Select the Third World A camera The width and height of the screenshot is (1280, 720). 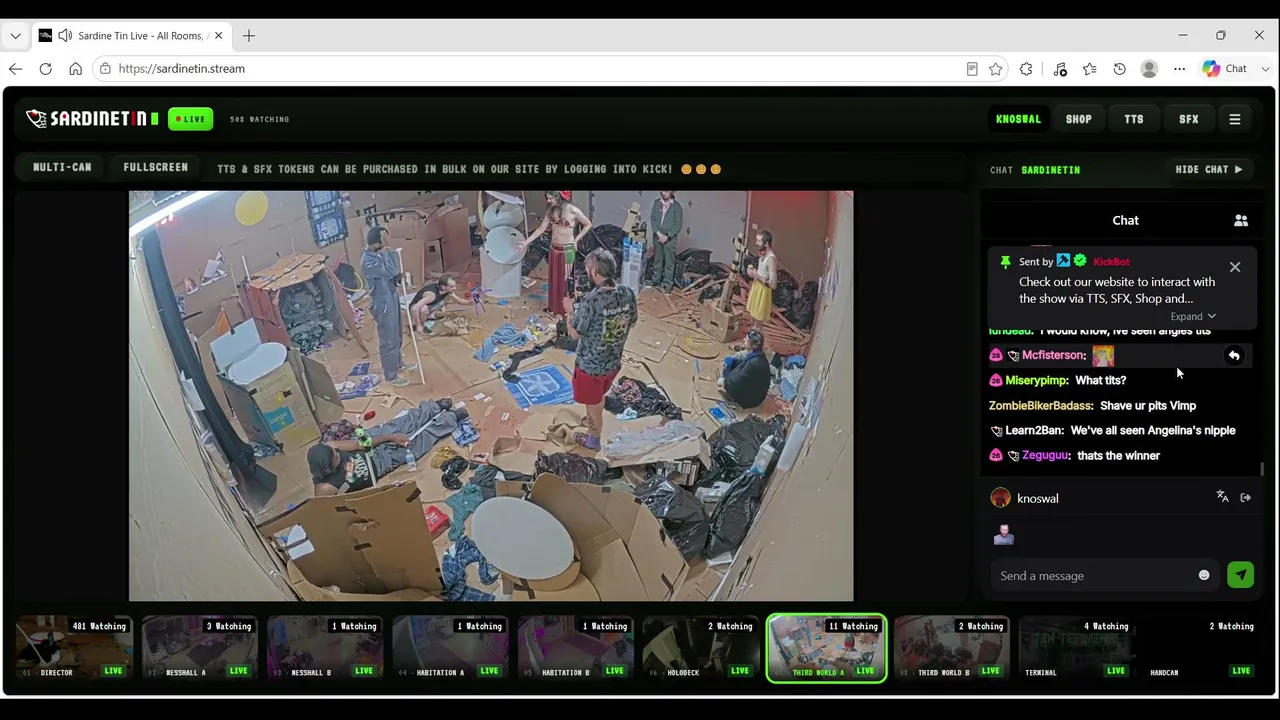826,648
